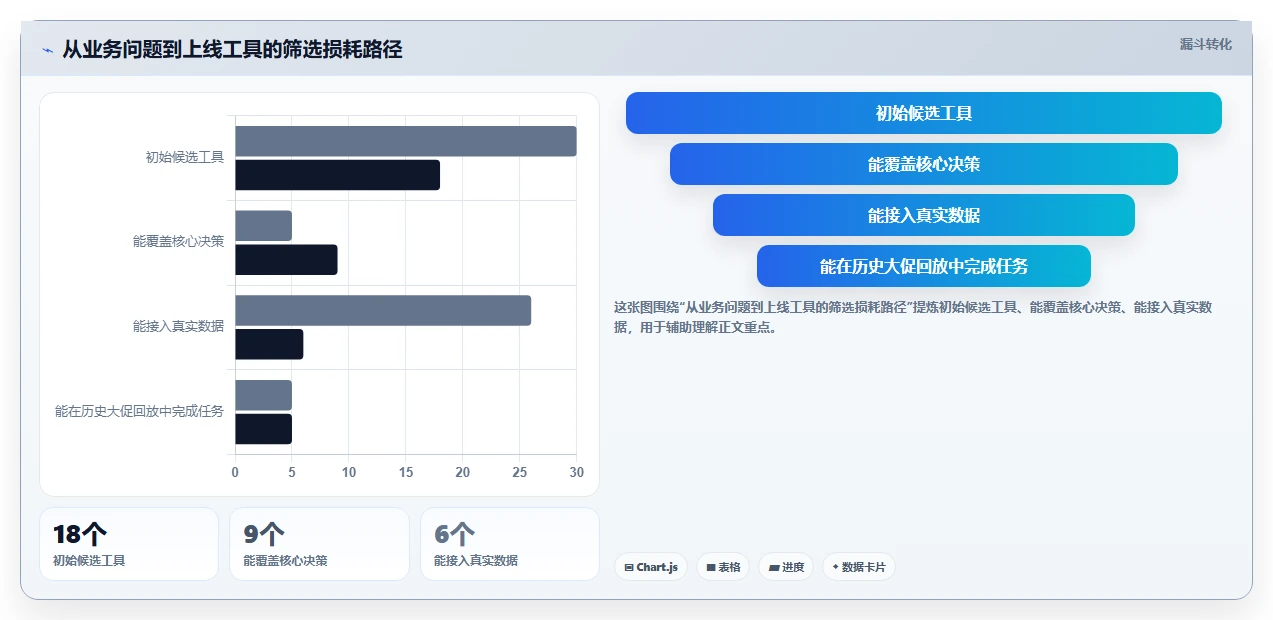Click the 漏斗转化 label in the header

[x=1205, y=44]
